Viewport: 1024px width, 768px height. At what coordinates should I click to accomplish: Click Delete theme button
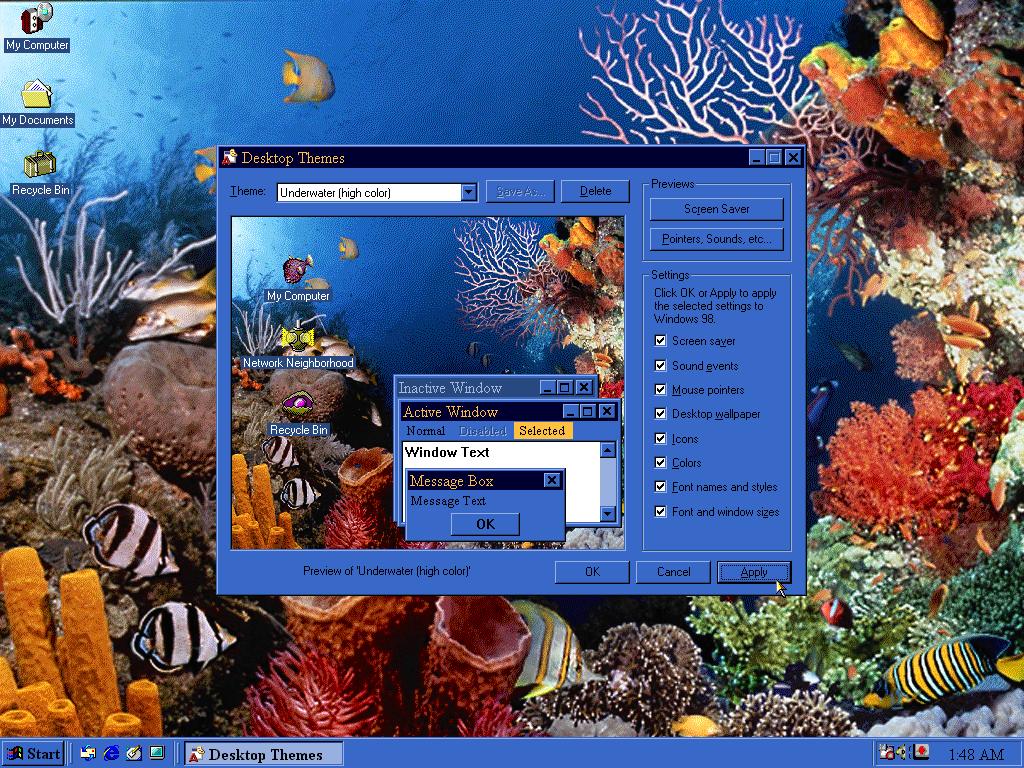596,191
